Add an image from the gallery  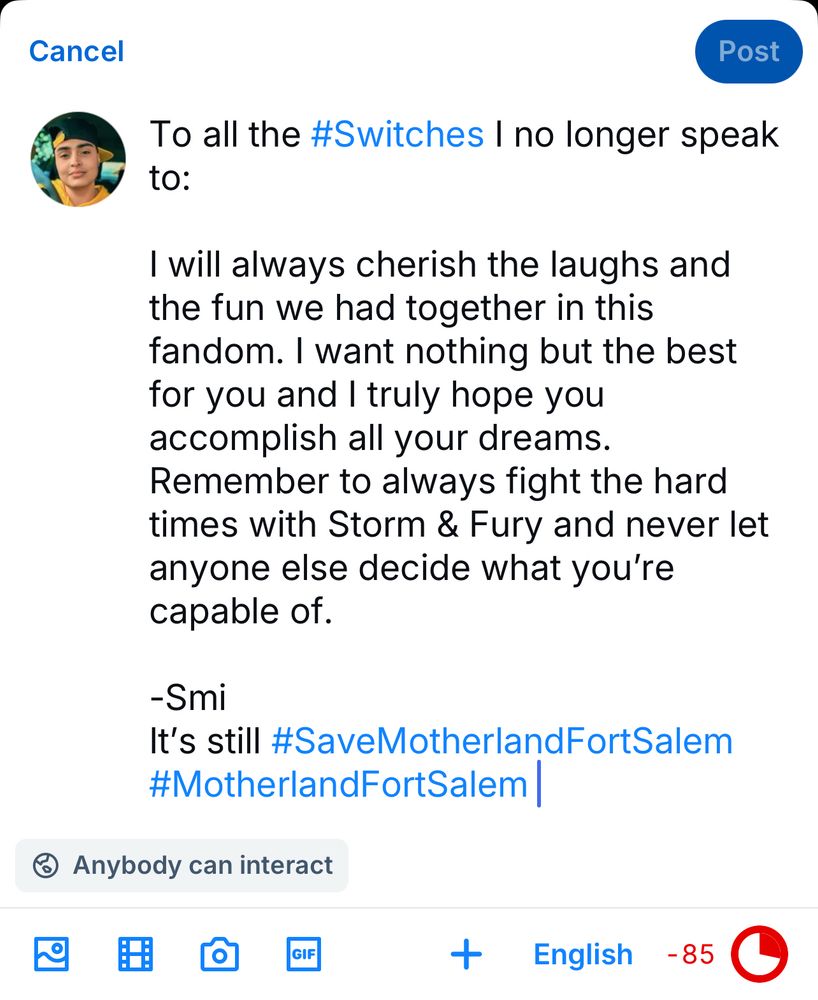(51, 954)
